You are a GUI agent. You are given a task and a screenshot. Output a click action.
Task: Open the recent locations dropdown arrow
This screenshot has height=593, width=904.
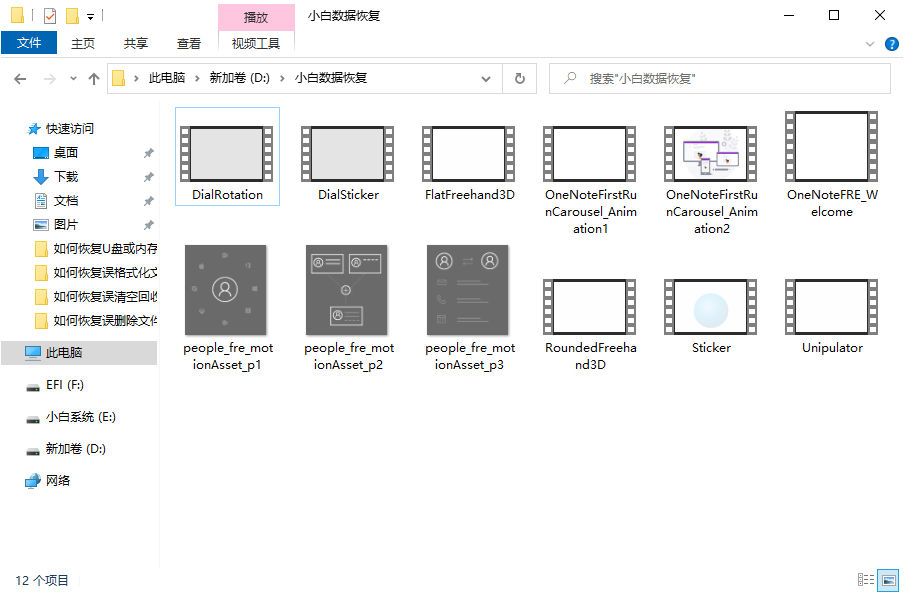(73, 78)
